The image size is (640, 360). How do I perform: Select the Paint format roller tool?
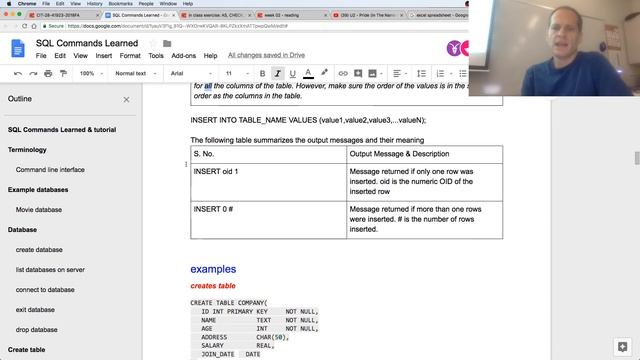63,73
